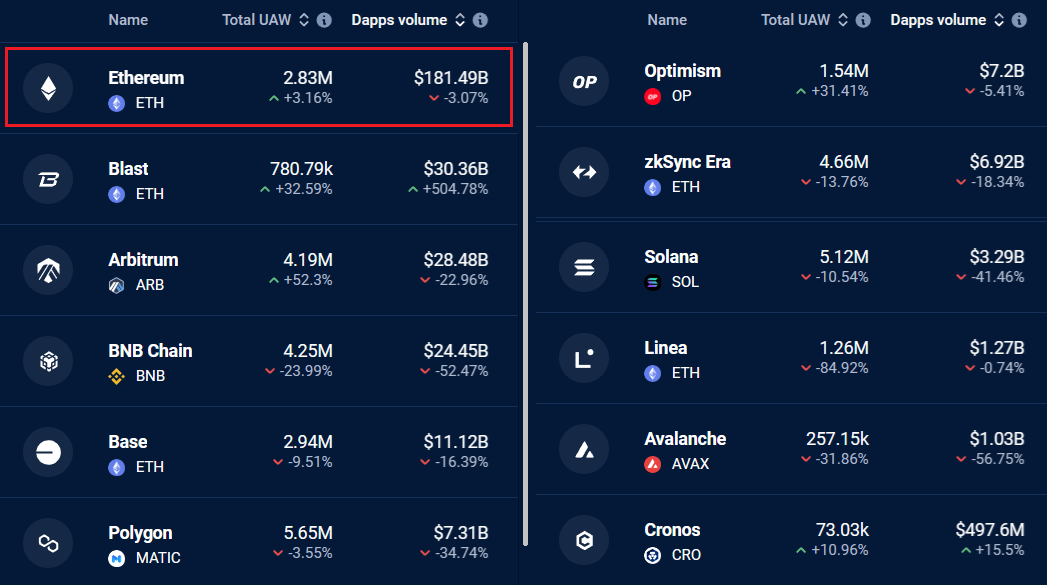Click the zkSync Era arrows icon

coord(584,172)
